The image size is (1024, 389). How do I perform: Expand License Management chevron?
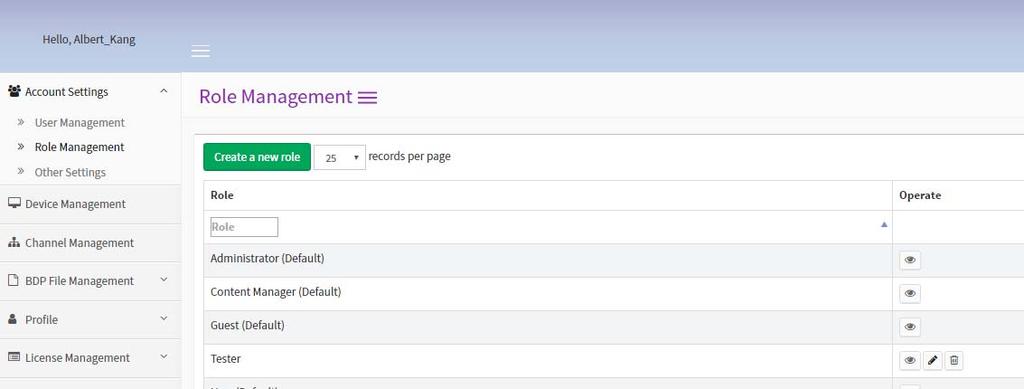pos(164,356)
